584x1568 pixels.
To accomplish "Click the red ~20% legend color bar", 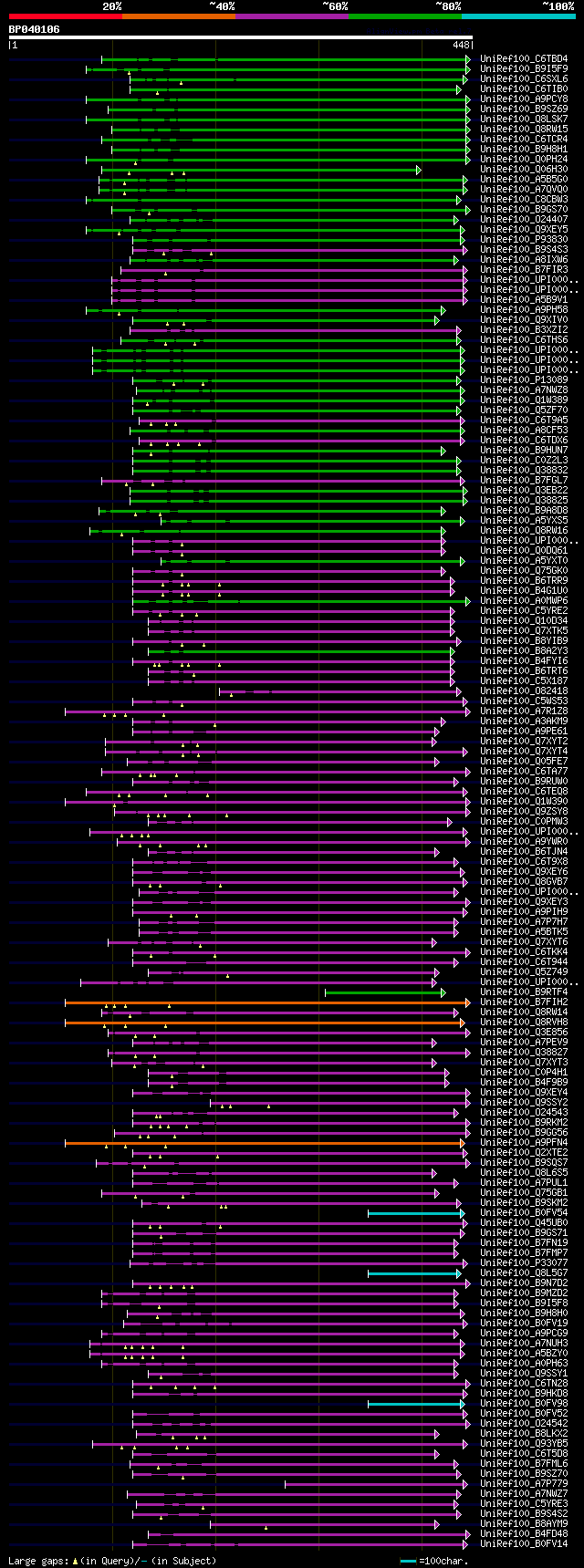I will tap(65, 16).
